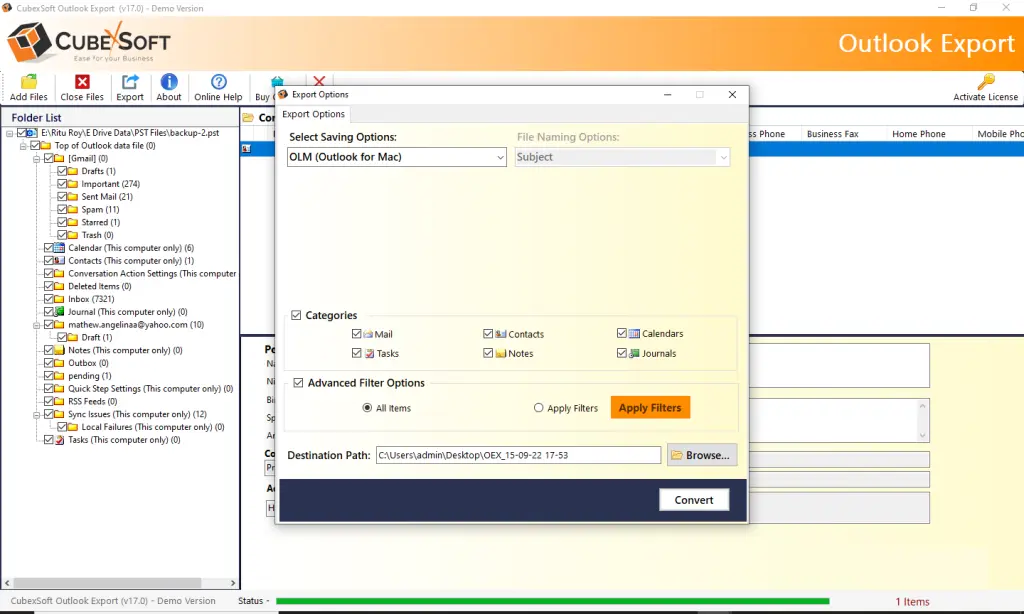Select the Inbox folder icon
This screenshot has height=614, width=1024.
(x=59, y=299)
